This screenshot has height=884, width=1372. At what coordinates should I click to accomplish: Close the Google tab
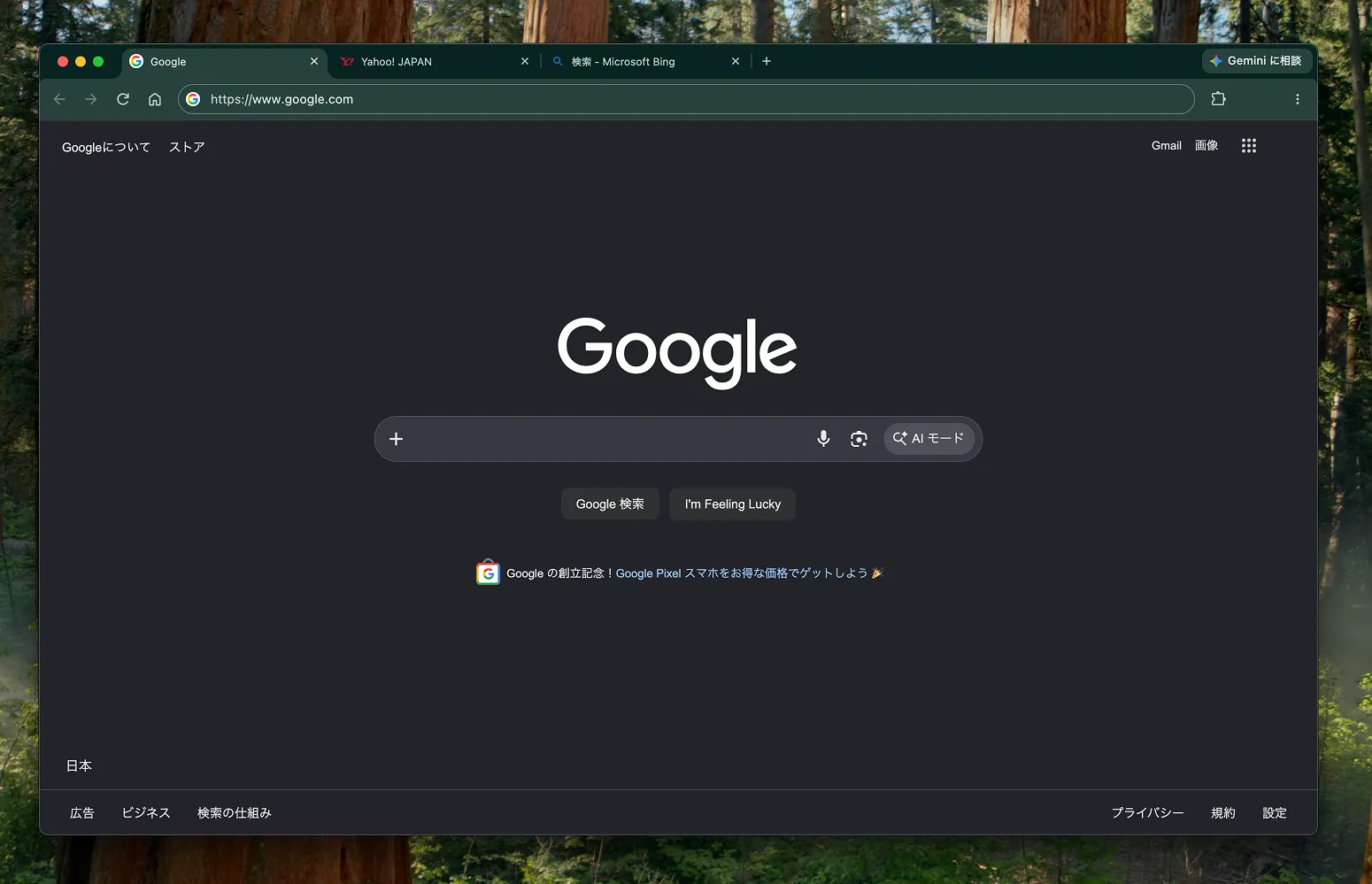tap(314, 61)
